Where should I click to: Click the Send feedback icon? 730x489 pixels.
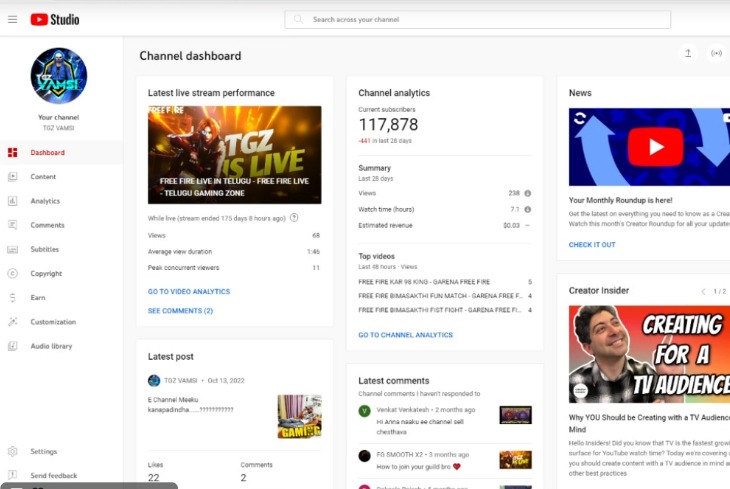point(13,475)
